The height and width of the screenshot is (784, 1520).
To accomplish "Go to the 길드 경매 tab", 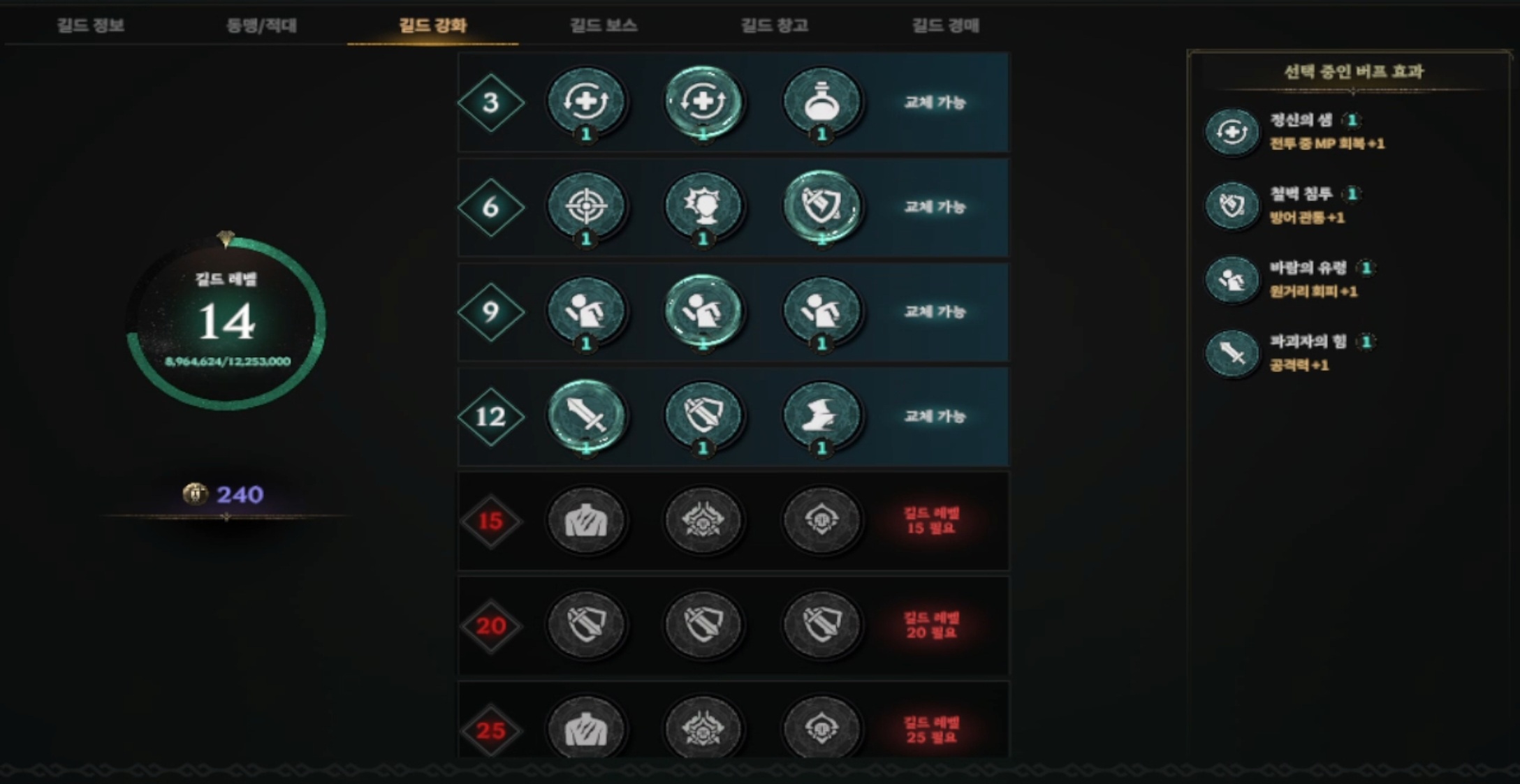I will 945,25.
